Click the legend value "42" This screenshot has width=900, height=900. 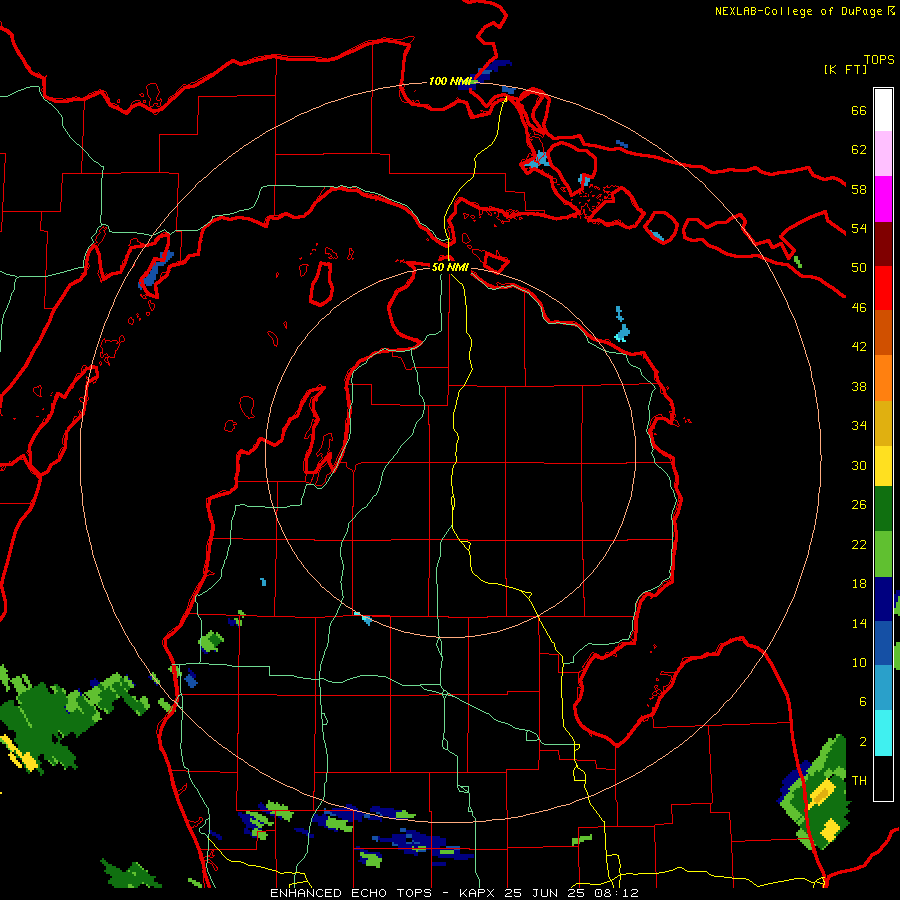pyautogui.click(x=859, y=346)
